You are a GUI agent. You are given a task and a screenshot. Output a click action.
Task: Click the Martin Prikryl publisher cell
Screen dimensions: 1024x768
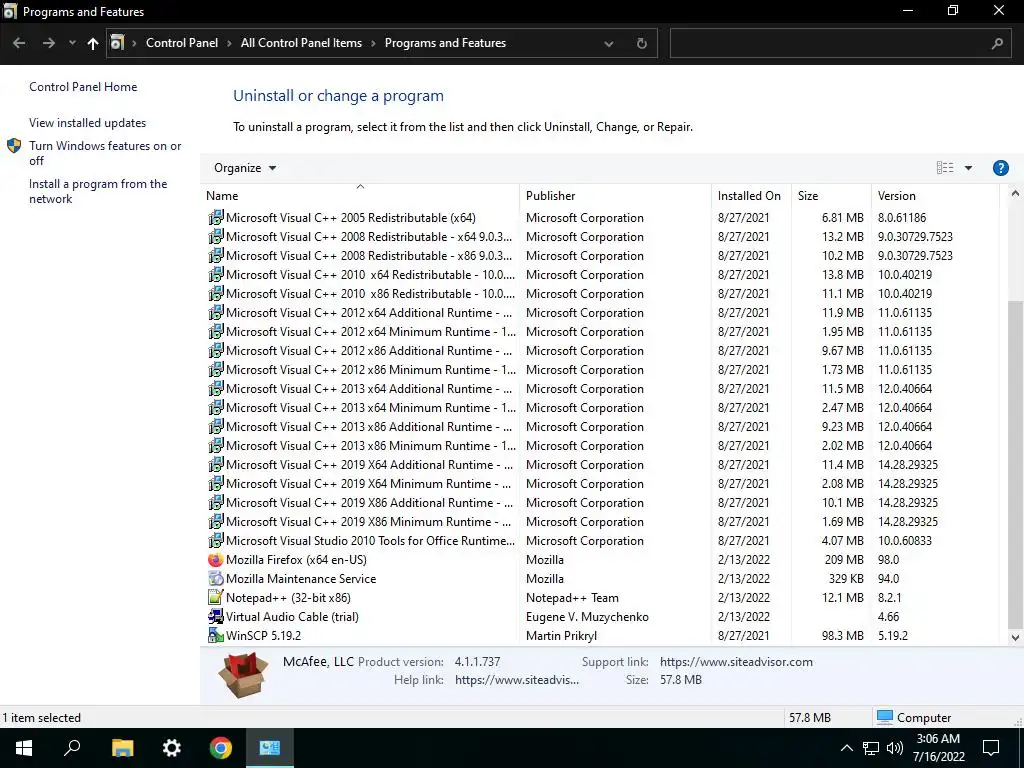[561, 635]
